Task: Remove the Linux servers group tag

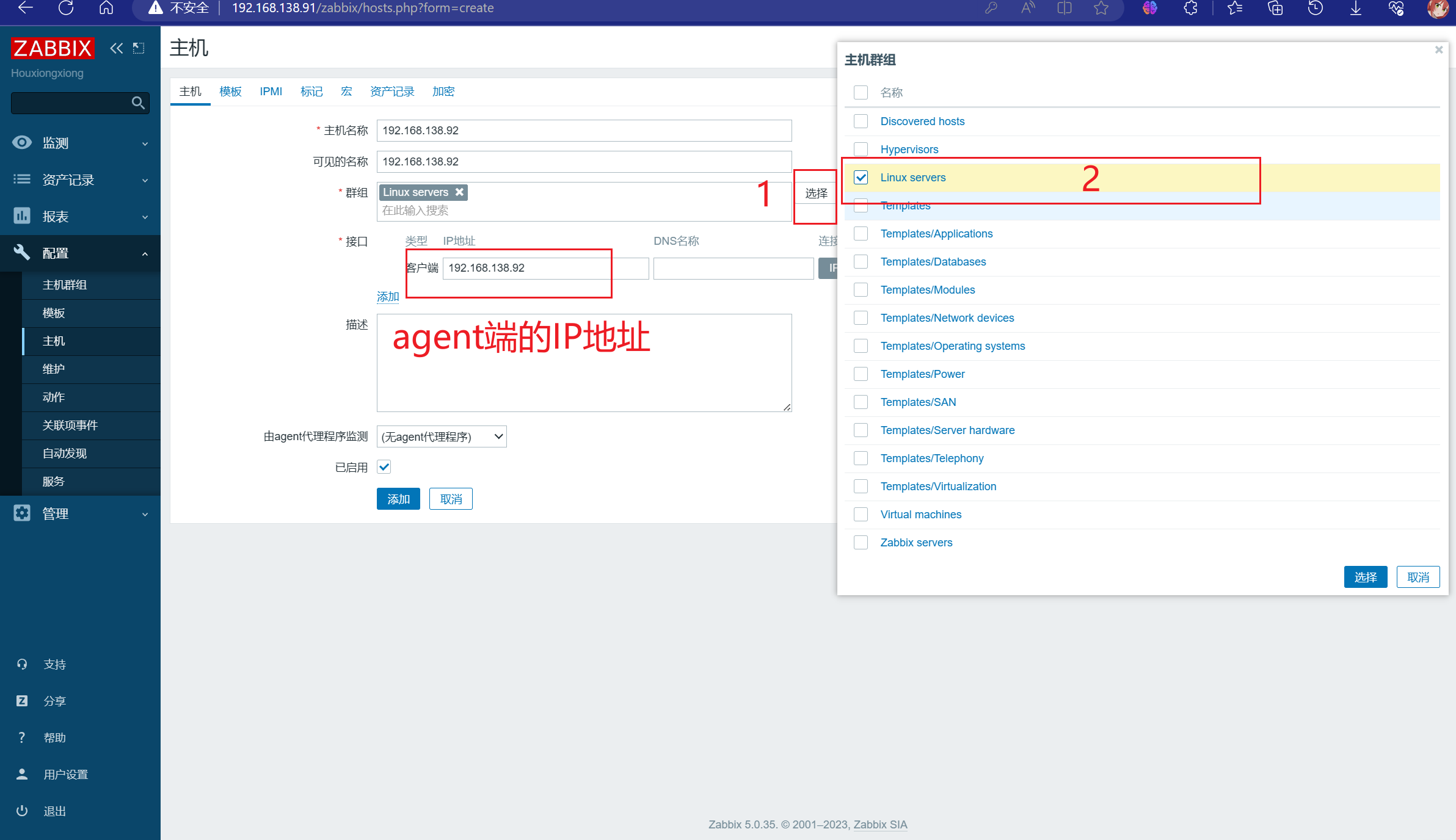Action: (459, 192)
